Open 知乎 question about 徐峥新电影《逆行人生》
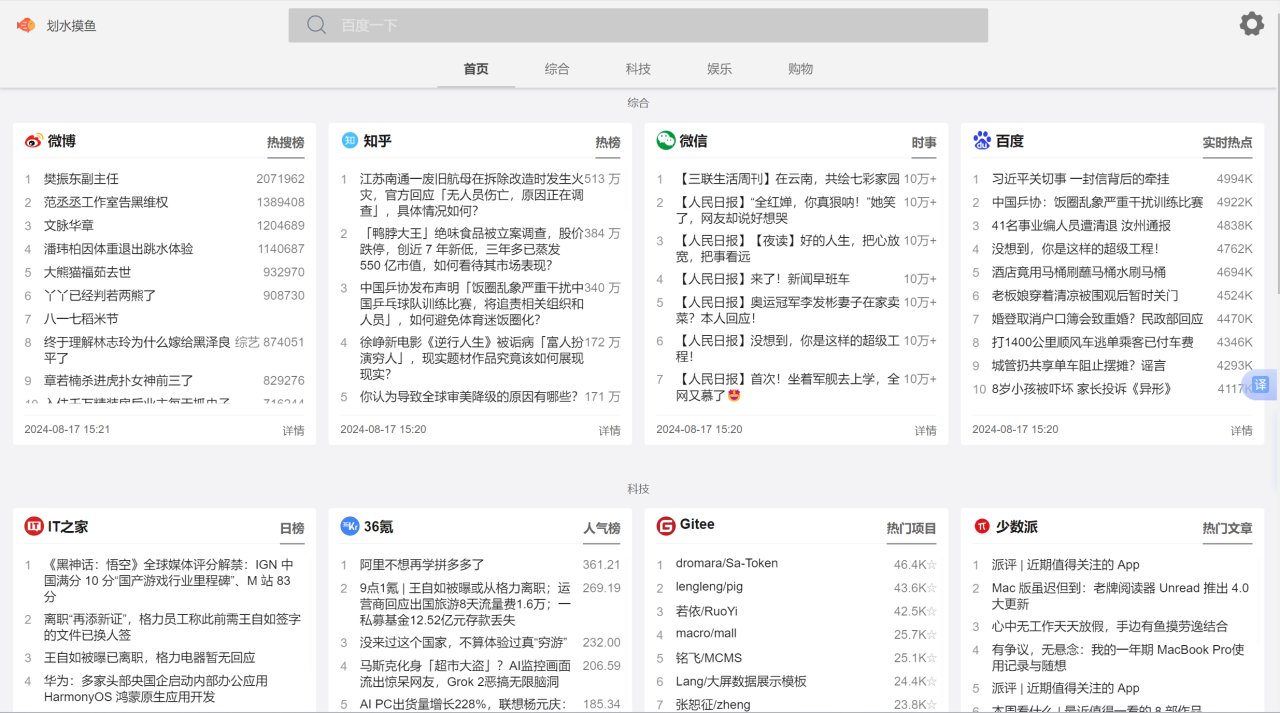 tap(471, 358)
